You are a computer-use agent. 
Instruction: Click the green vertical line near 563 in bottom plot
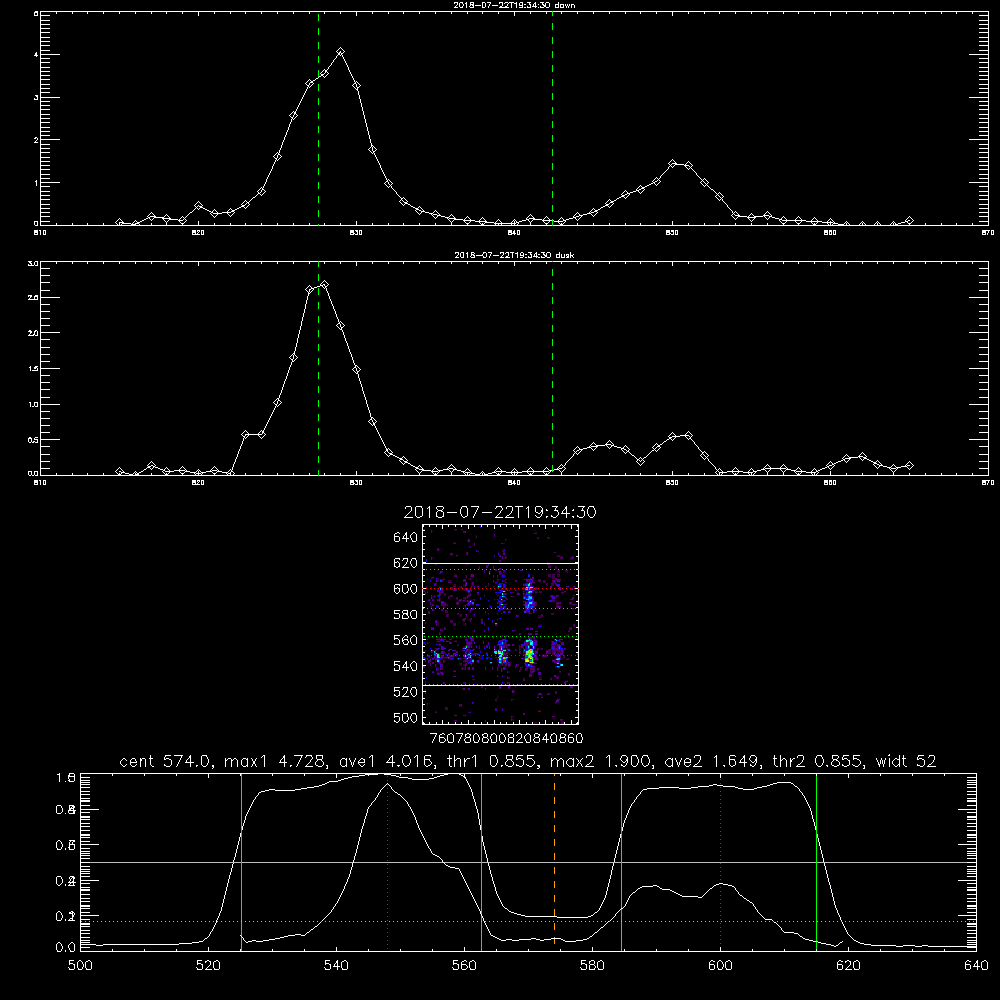pos(482,861)
